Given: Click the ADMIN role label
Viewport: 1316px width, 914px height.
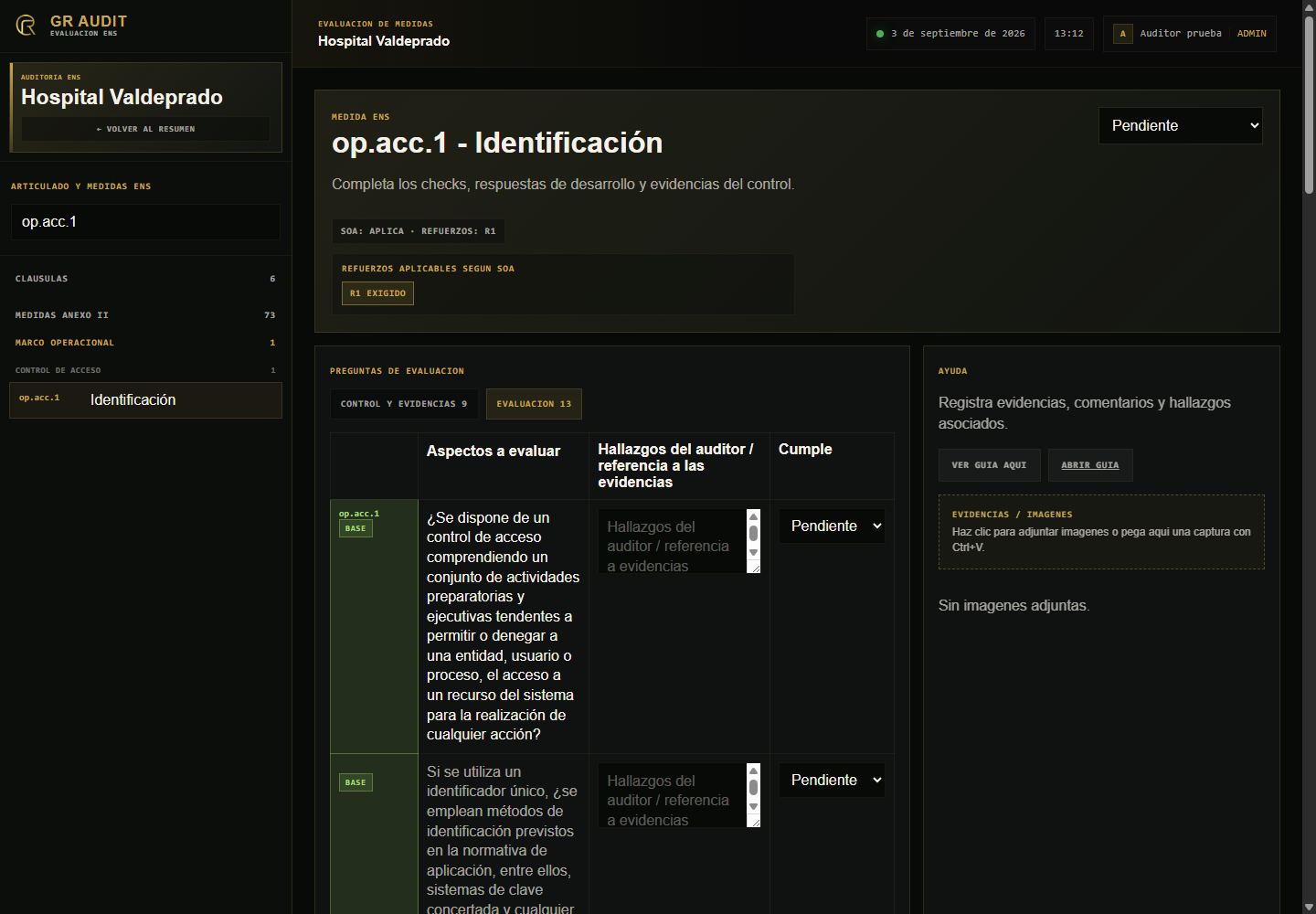Looking at the screenshot, I should click(x=1252, y=34).
